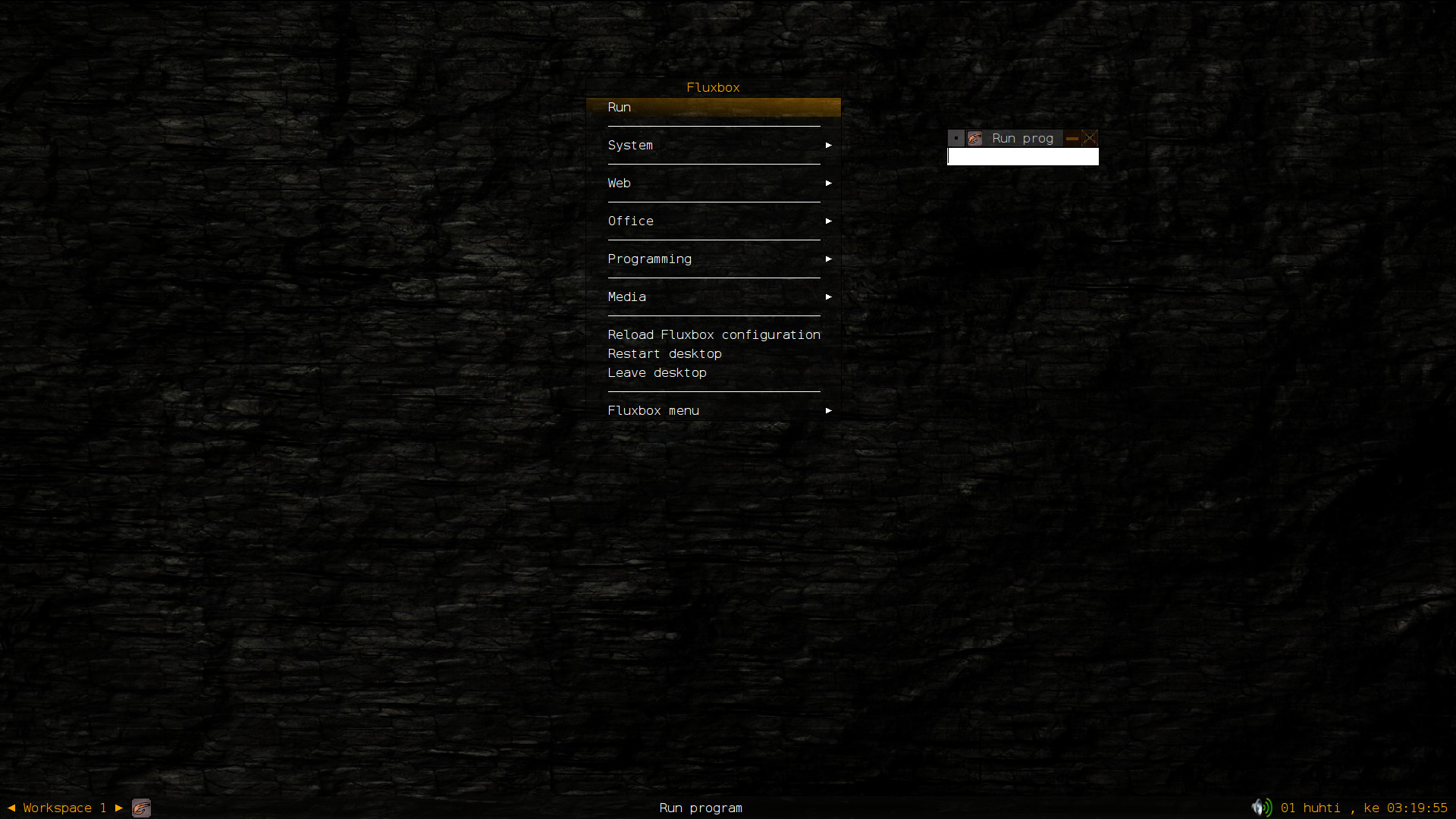
Task: Expand arrow next to System
Action: pyautogui.click(x=828, y=145)
